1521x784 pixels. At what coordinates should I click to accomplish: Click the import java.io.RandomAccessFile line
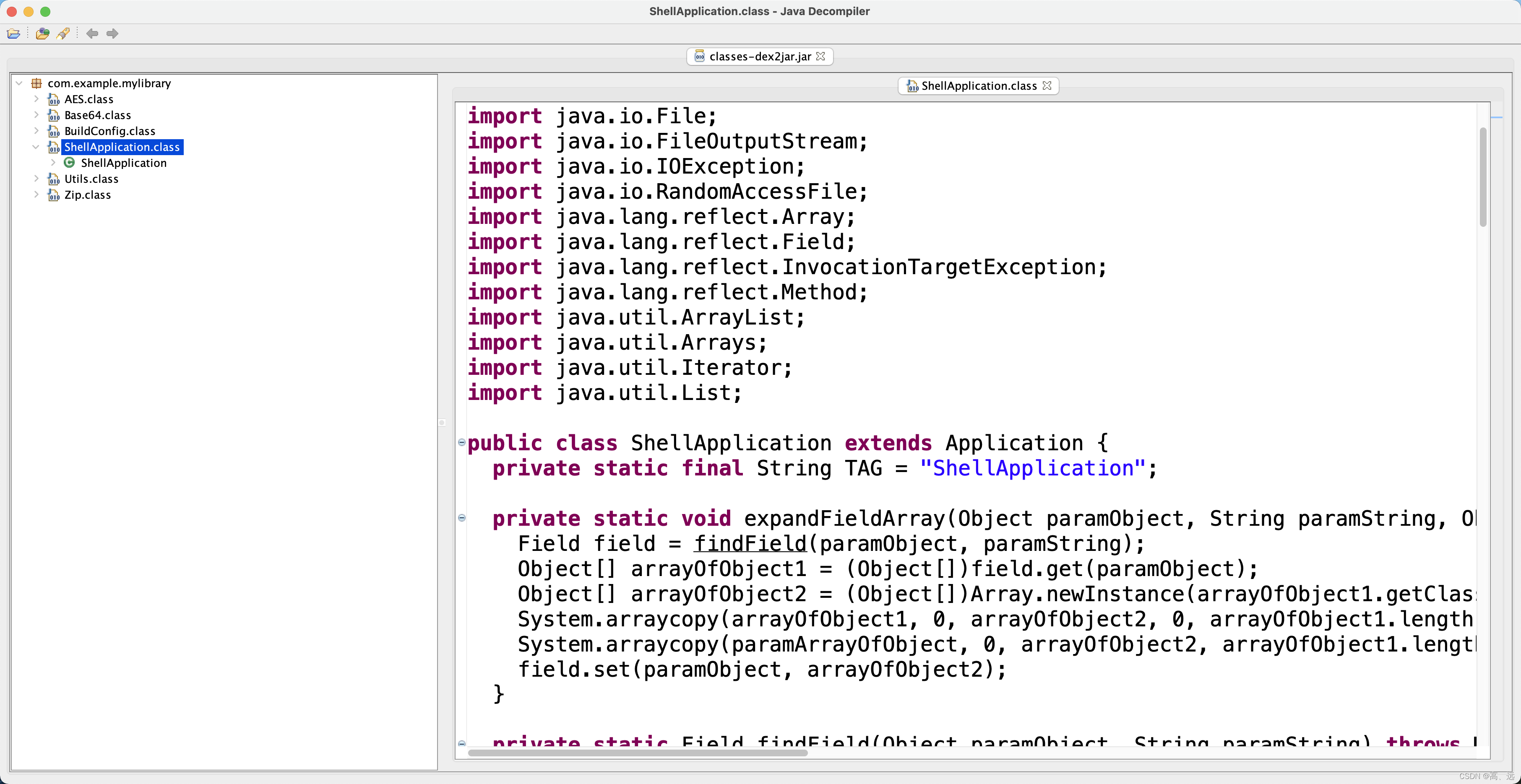click(667, 191)
